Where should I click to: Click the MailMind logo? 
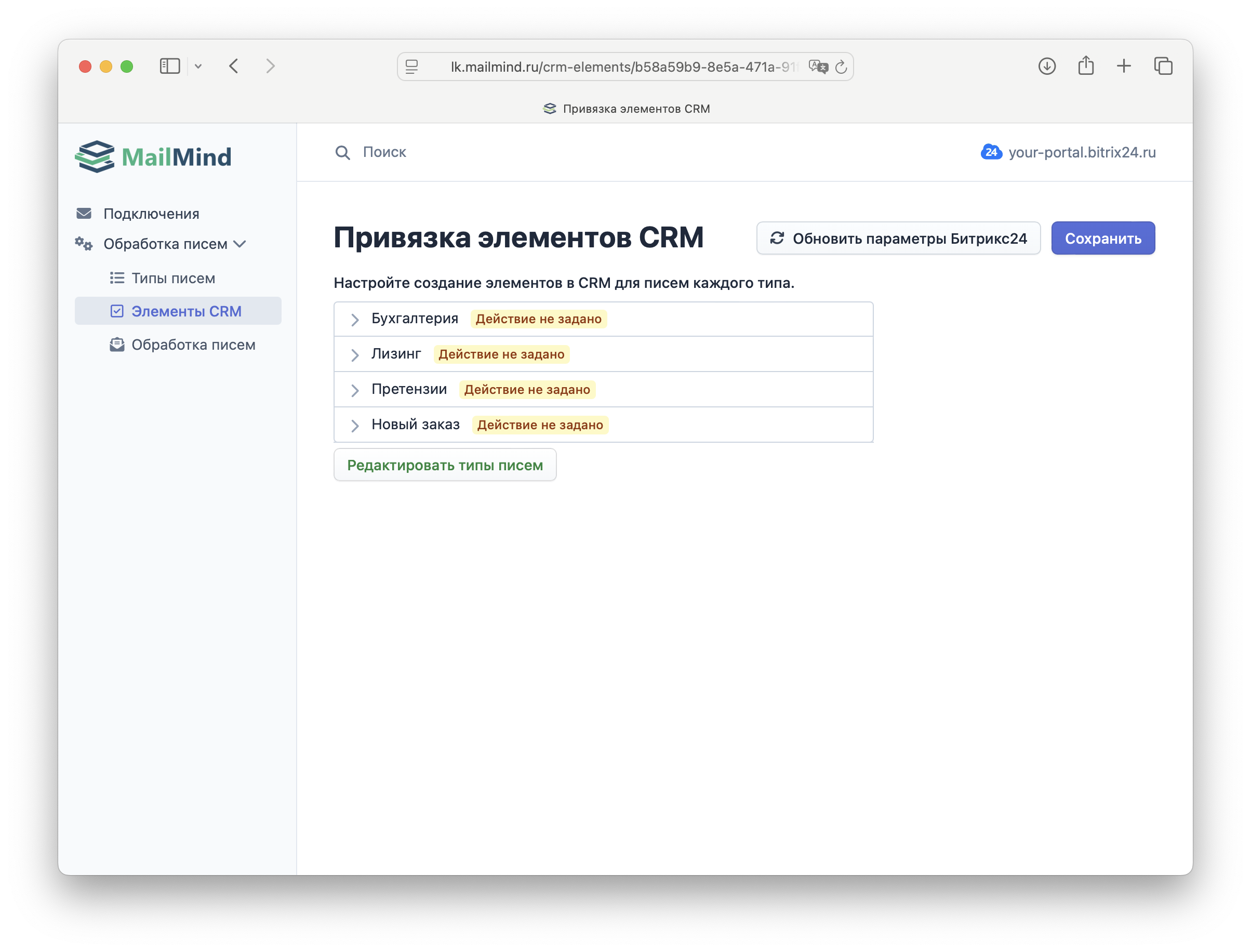[x=153, y=156]
